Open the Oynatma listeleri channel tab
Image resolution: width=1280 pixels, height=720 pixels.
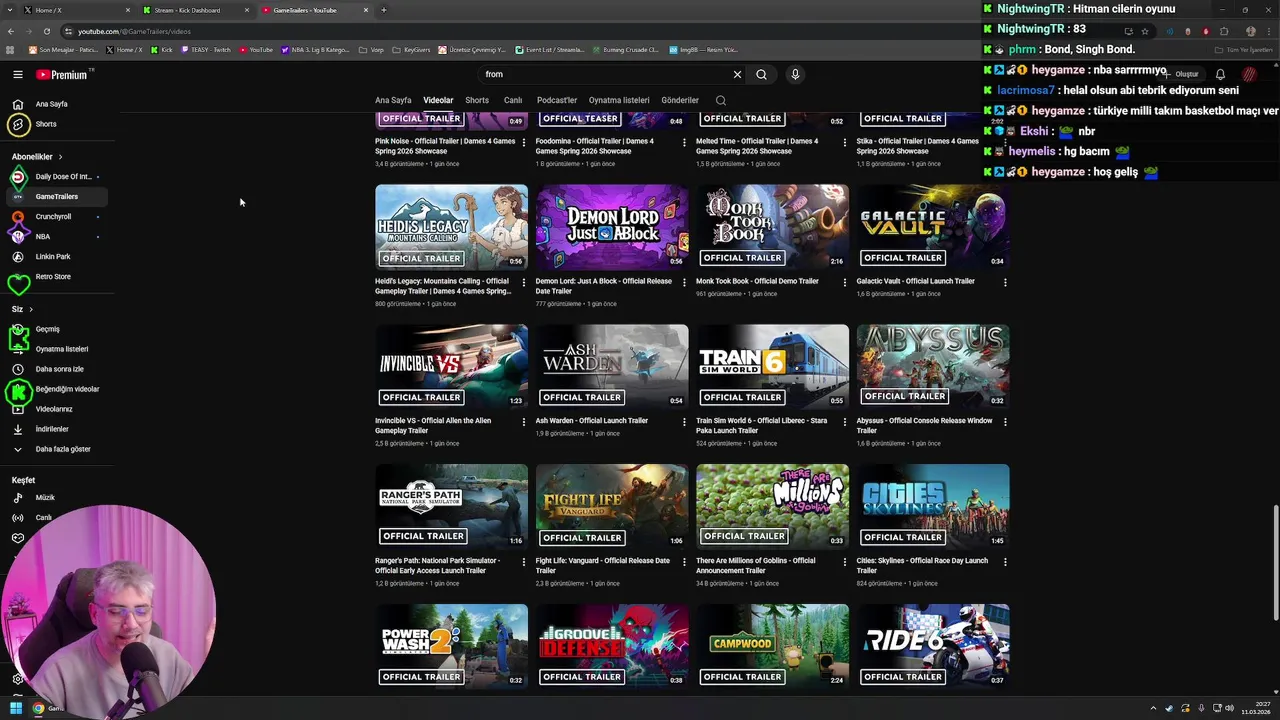(x=619, y=100)
